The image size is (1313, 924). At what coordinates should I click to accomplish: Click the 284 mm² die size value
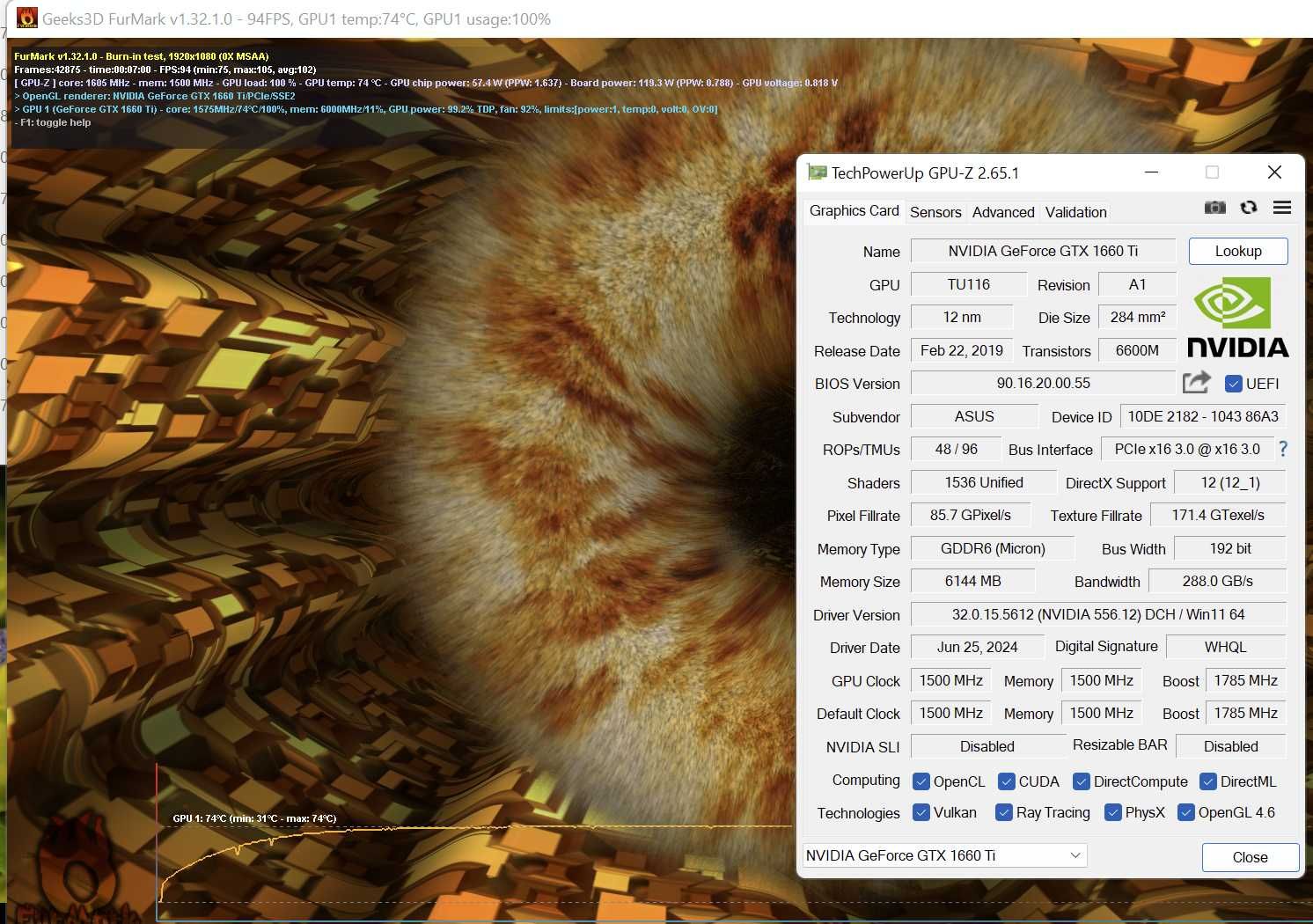[1137, 317]
